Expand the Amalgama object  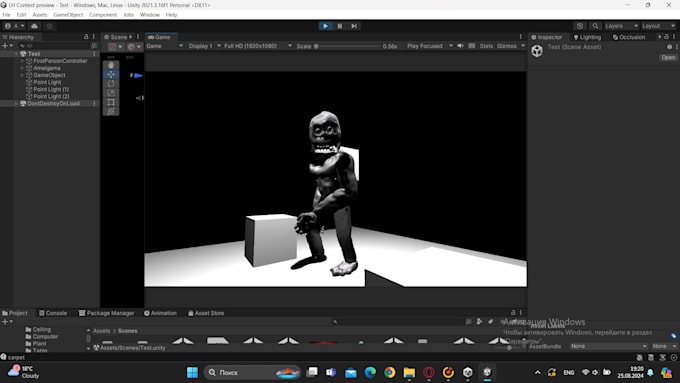(x=22, y=68)
